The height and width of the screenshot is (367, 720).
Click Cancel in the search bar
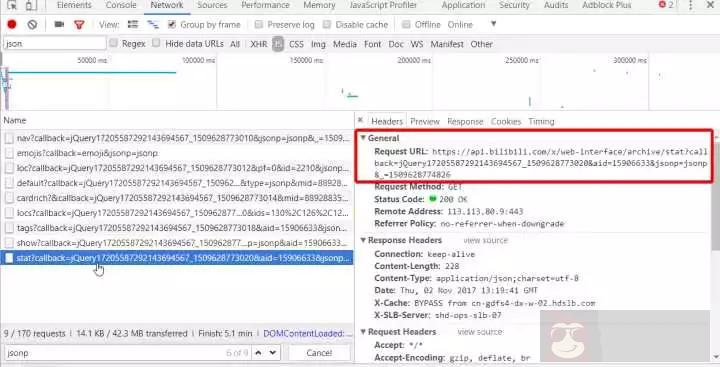(x=319, y=353)
